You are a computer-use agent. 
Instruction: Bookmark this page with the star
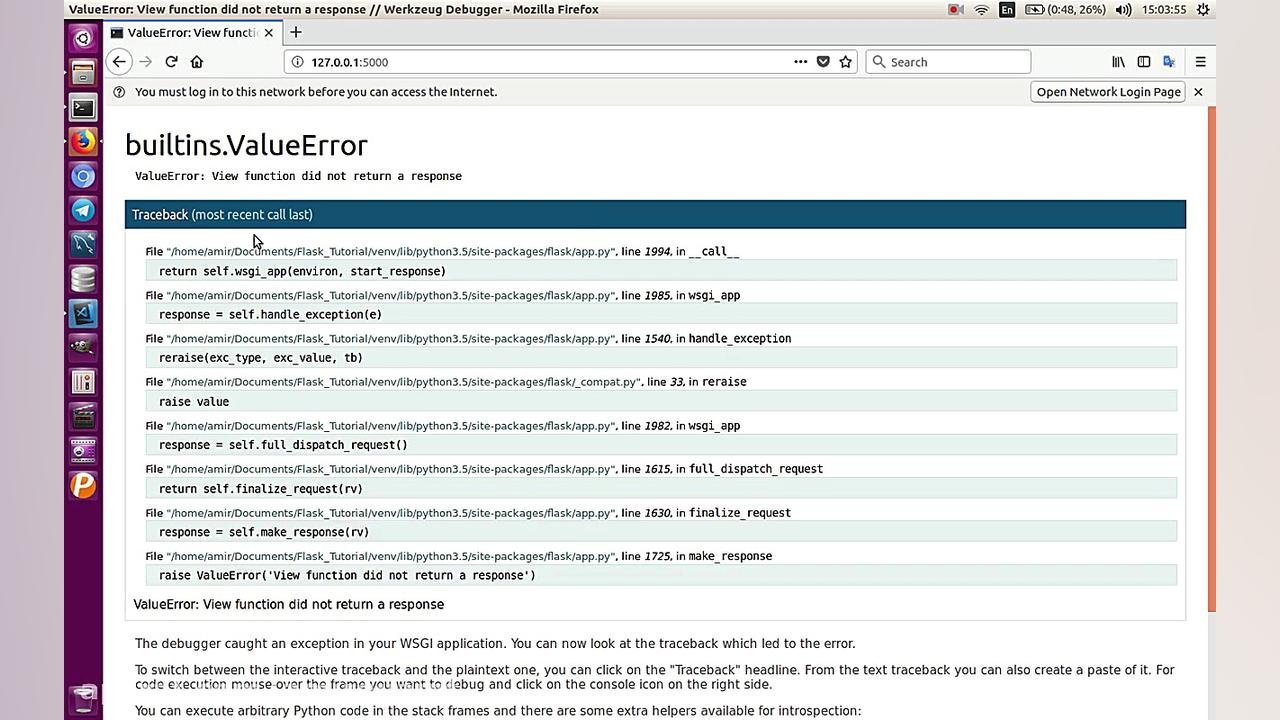click(x=846, y=62)
